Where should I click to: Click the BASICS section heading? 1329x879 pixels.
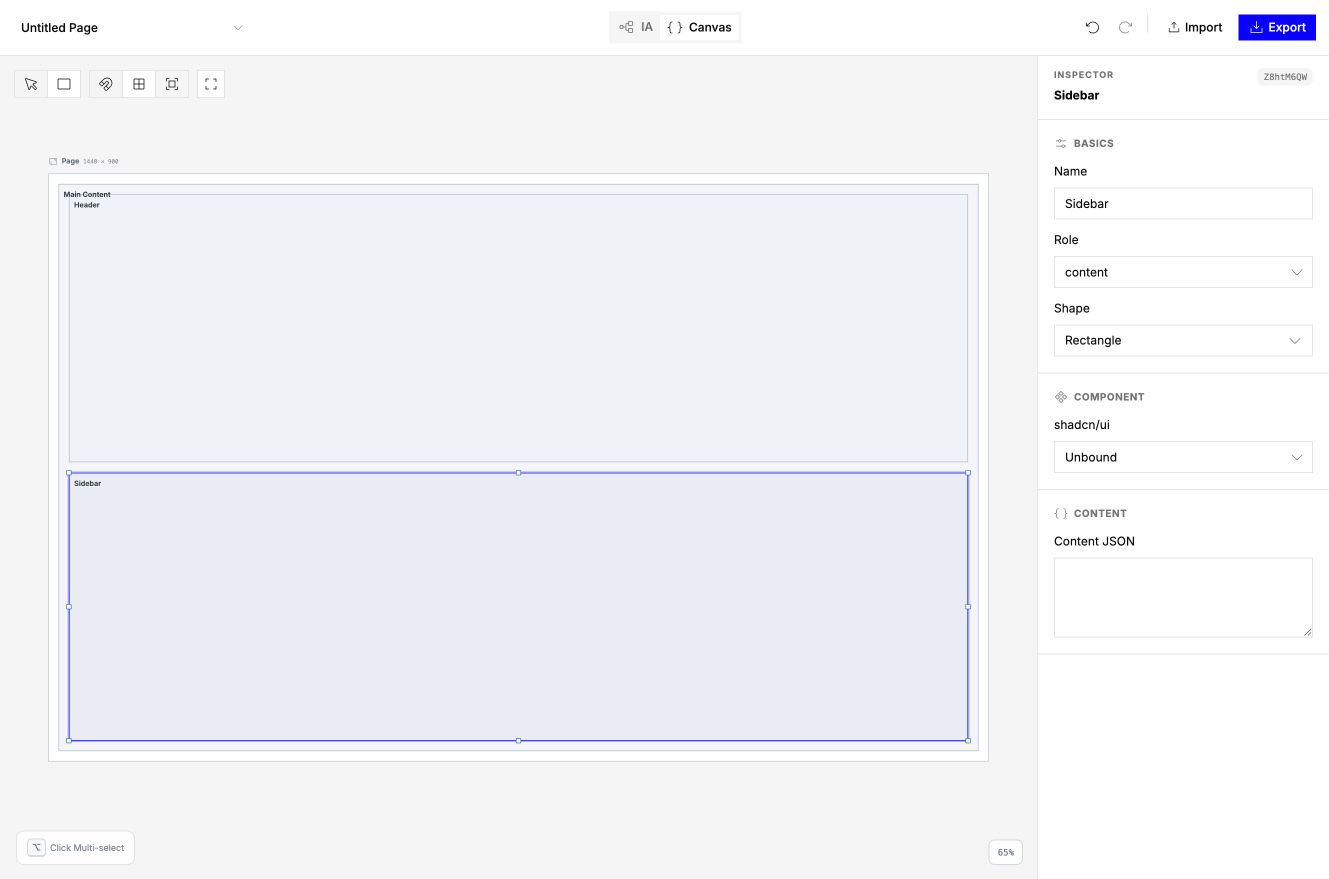coord(1094,144)
